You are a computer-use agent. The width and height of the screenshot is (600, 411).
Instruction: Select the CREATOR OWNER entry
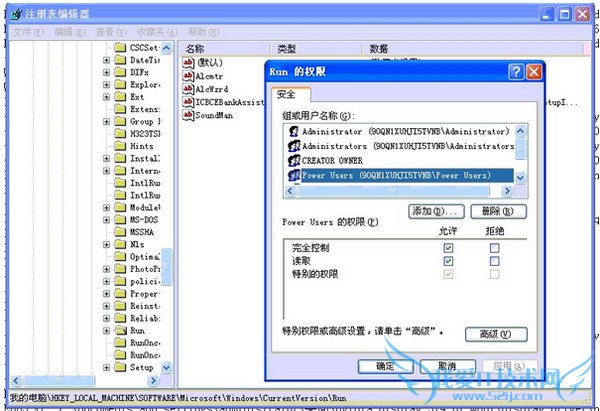click(332, 161)
